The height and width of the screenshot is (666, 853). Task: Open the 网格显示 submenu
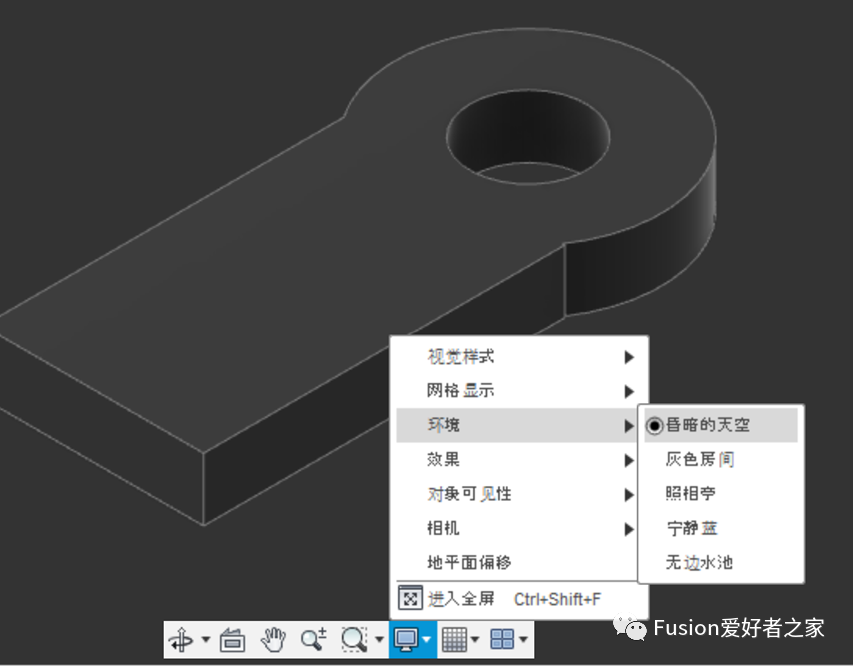click(x=519, y=391)
